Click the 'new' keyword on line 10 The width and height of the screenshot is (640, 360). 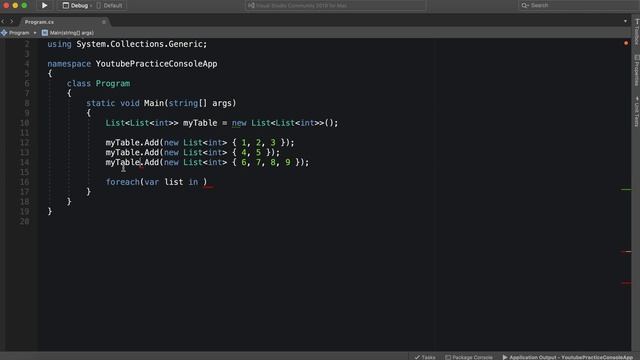click(239, 123)
